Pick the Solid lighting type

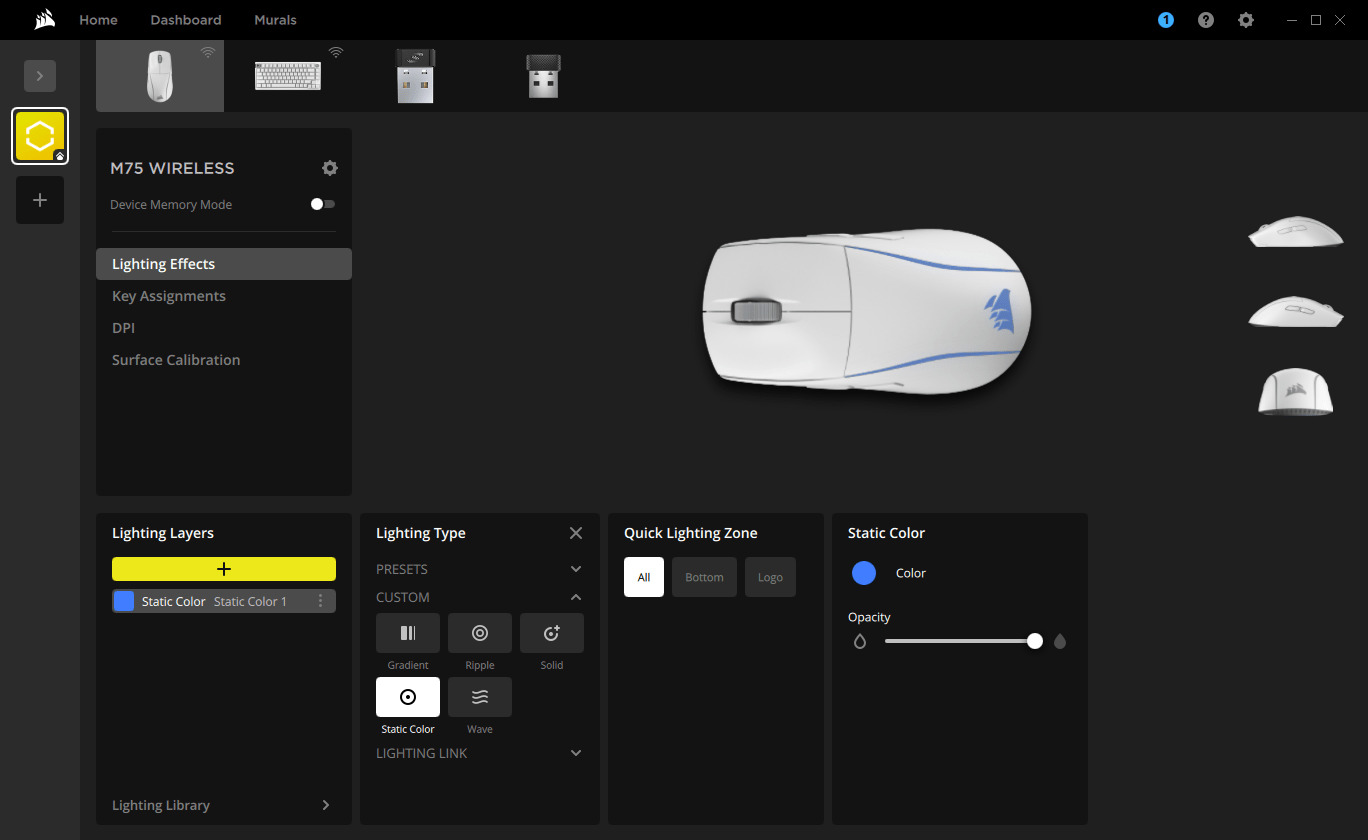pos(552,633)
